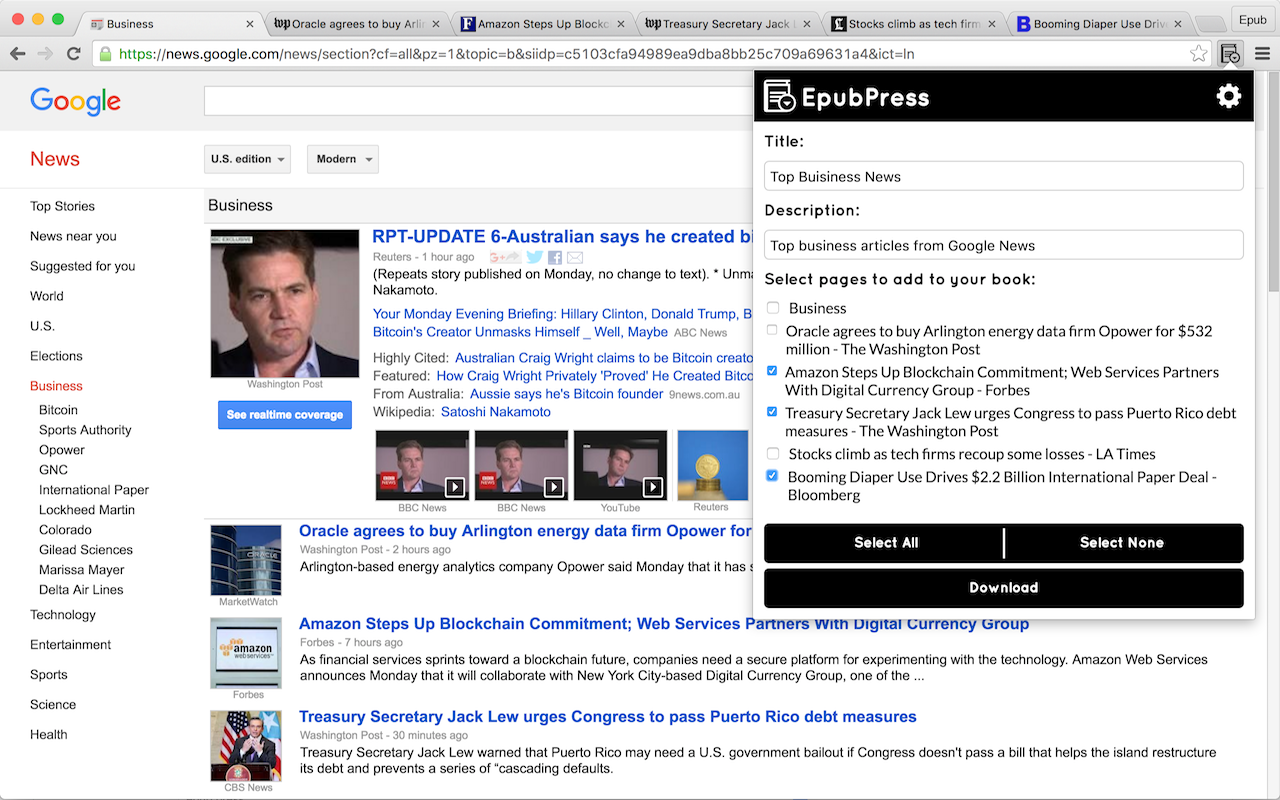Share the Bitcoin creator story via the Twitter icon
Viewport: 1280px width, 800px height.
[x=534, y=257]
